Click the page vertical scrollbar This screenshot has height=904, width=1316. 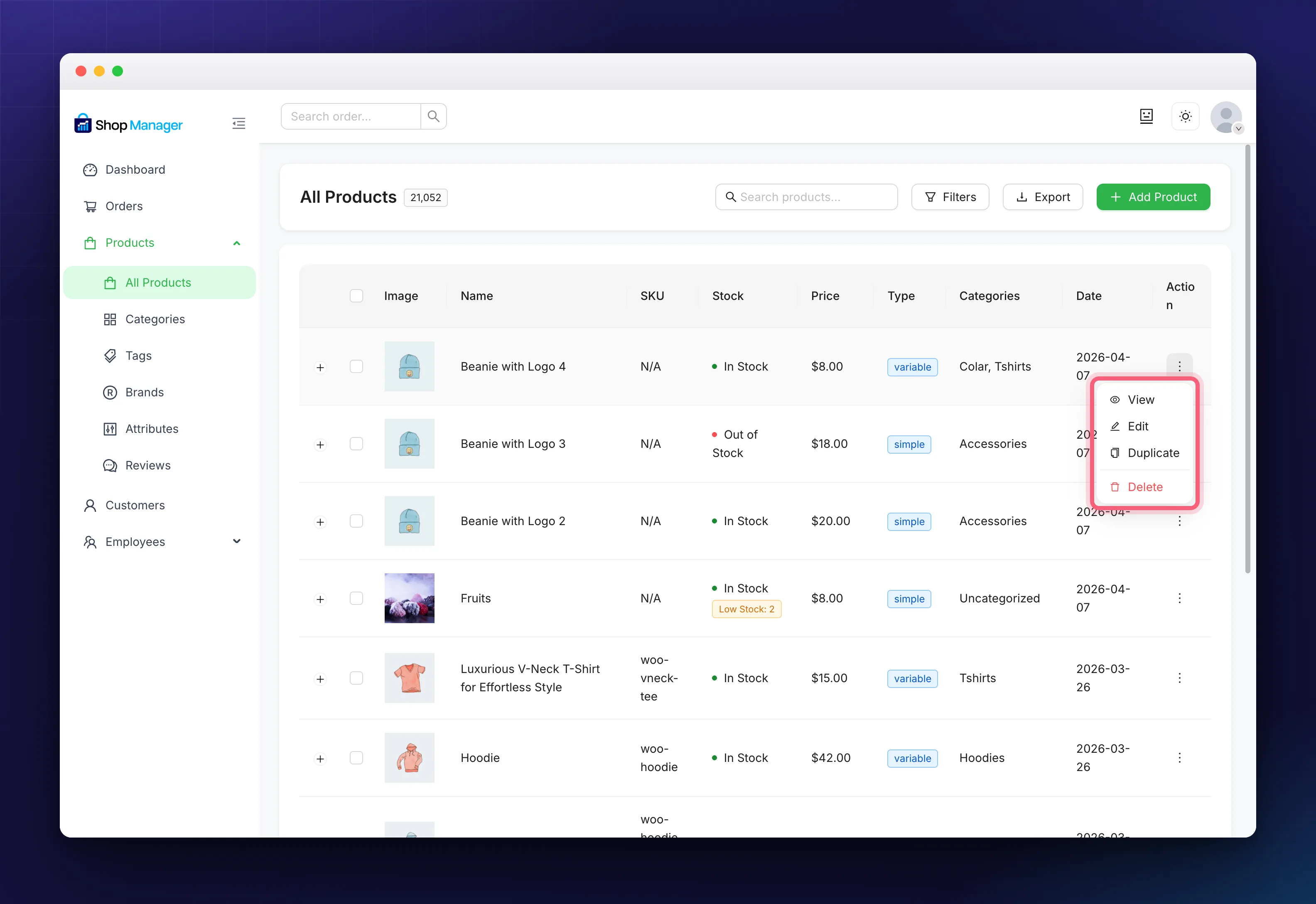(x=1247, y=359)
